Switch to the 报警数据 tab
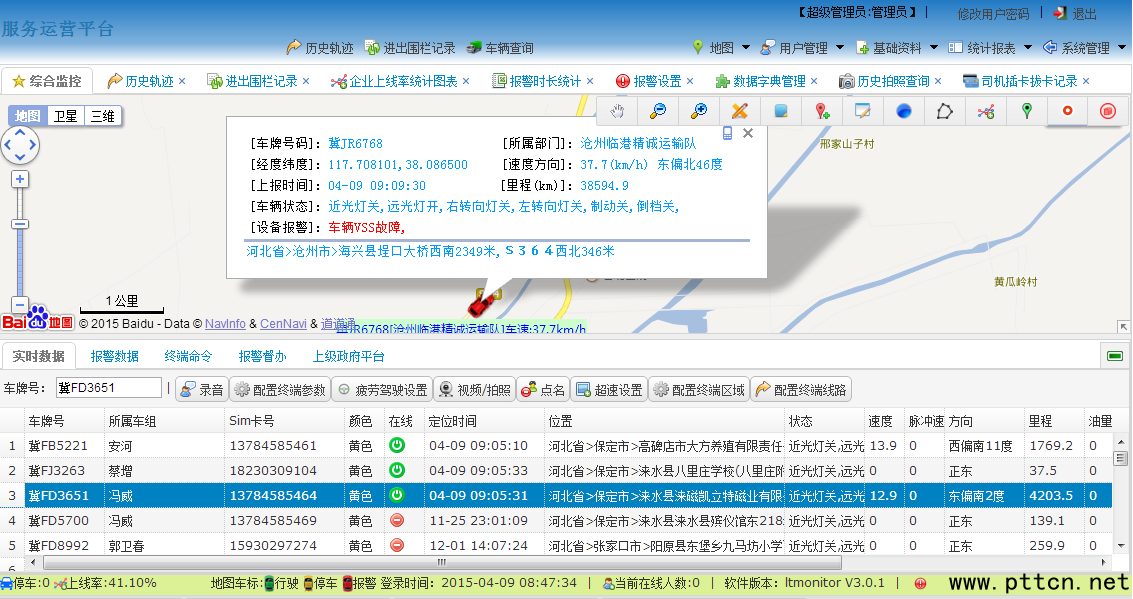This screenshot has height=599, width=1133. click(x=114, y=356)
